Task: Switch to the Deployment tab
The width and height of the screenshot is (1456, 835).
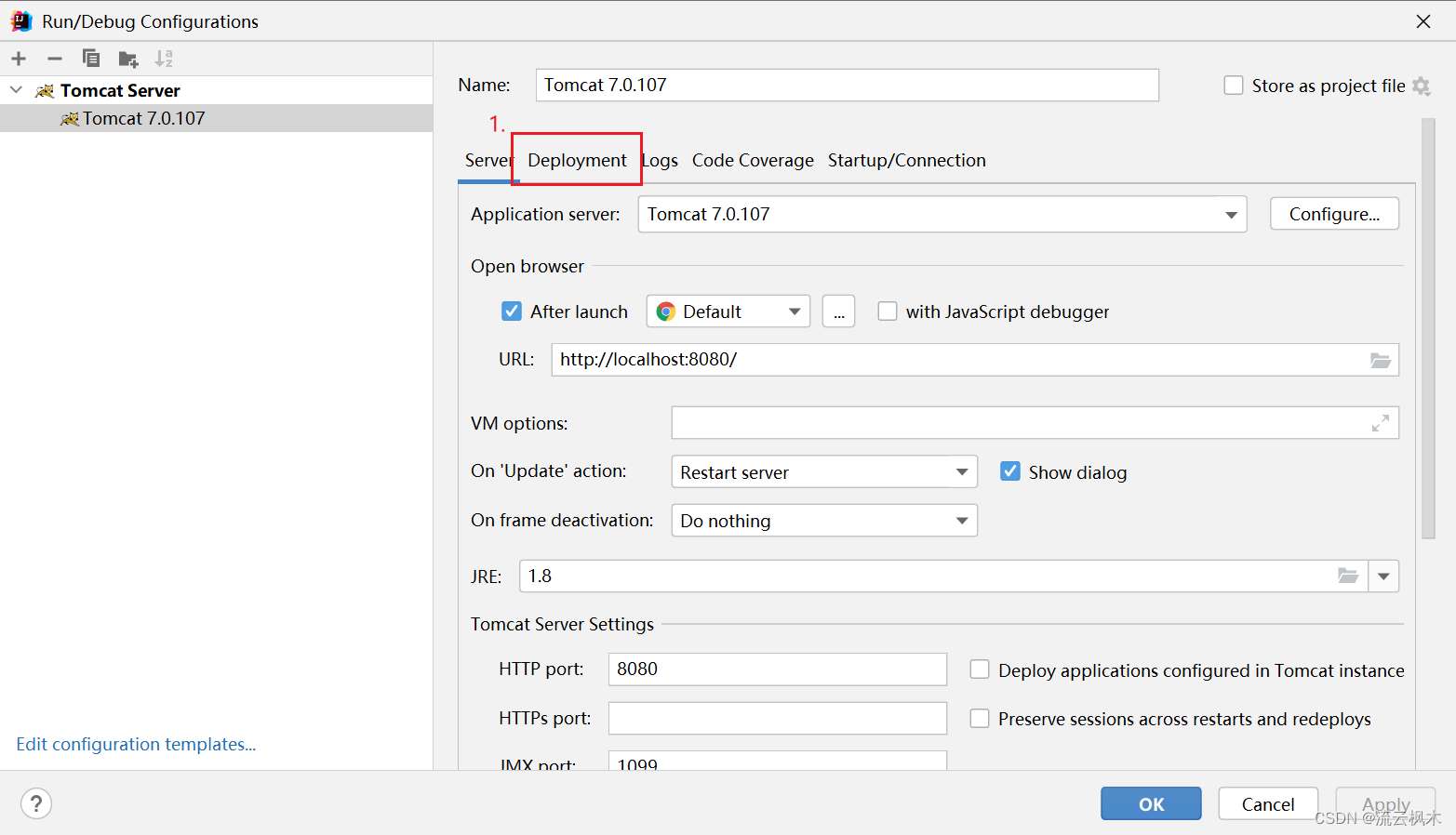Action: (x=577, y=160)
